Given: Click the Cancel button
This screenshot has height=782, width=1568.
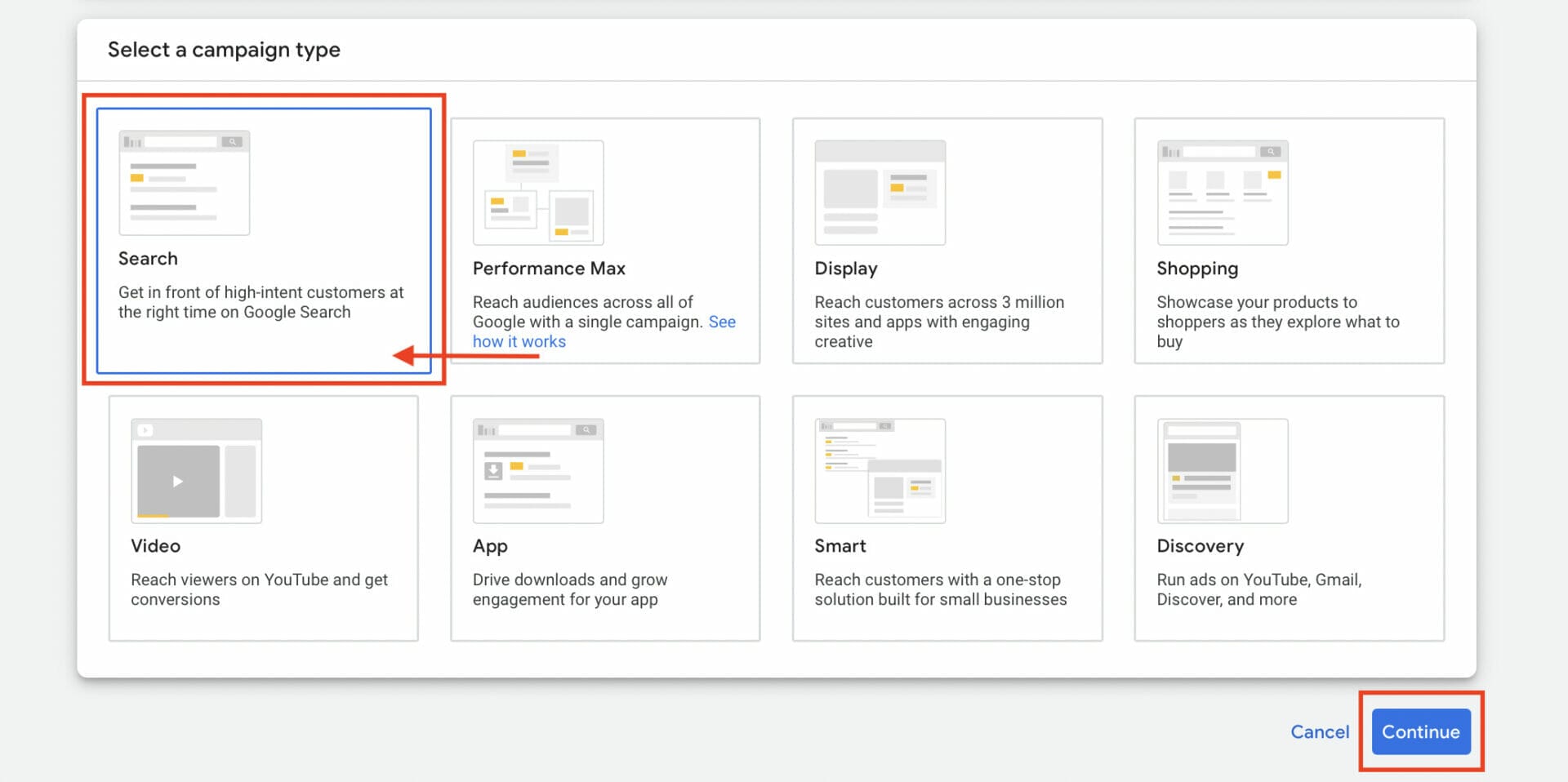Looking at the screenshot, I should 1319,731.
